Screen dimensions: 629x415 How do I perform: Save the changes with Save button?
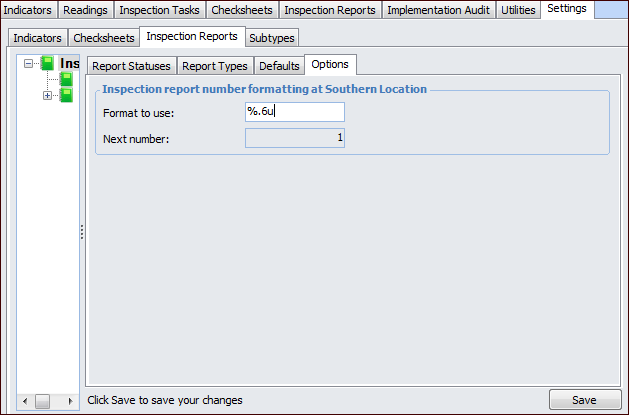point(584,400)
